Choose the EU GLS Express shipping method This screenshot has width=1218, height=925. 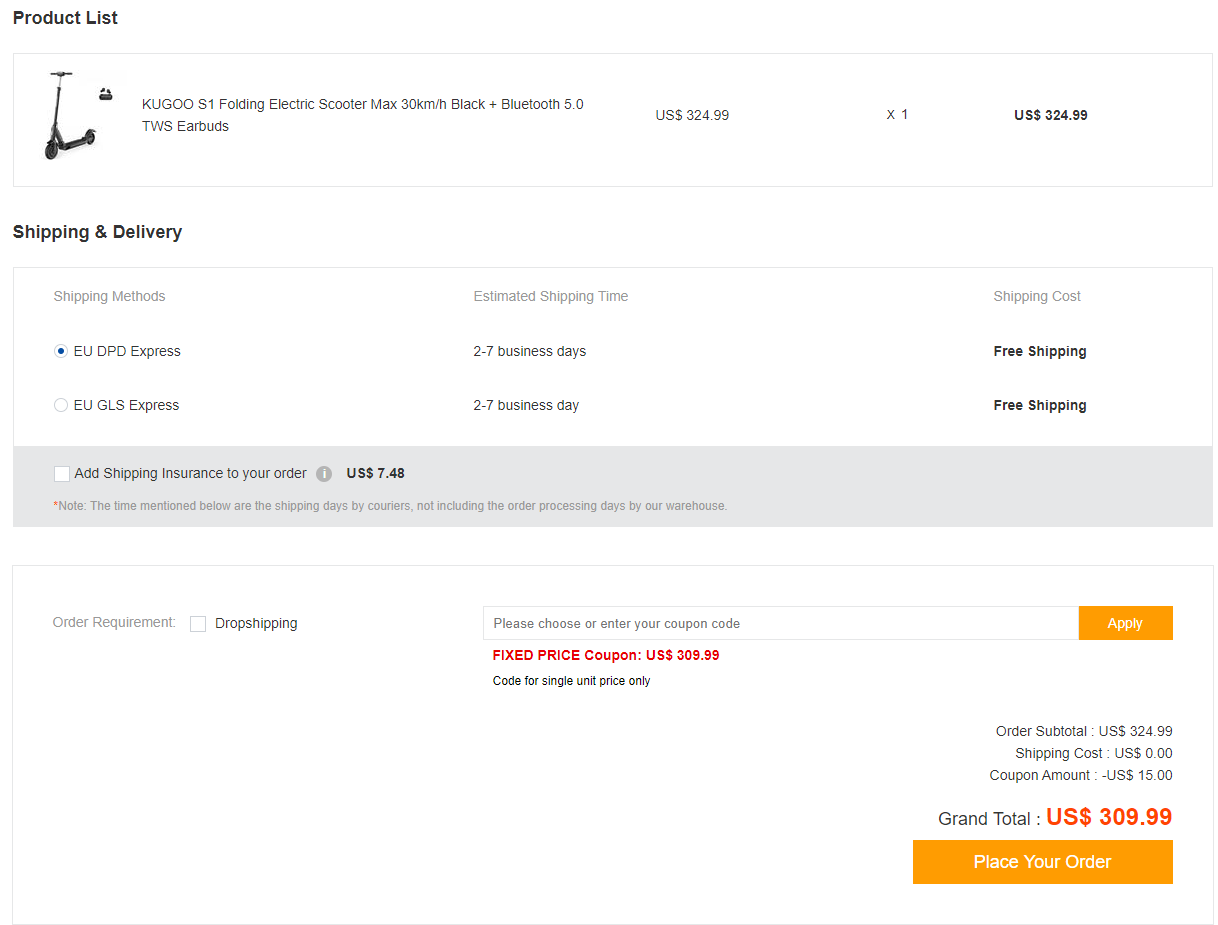tap(61, 406)
